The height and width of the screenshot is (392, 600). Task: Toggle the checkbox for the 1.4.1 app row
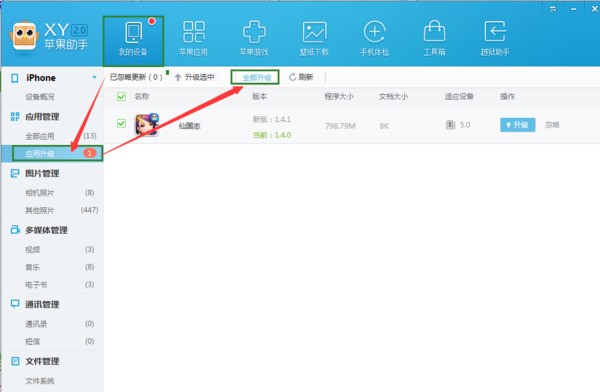121,123
